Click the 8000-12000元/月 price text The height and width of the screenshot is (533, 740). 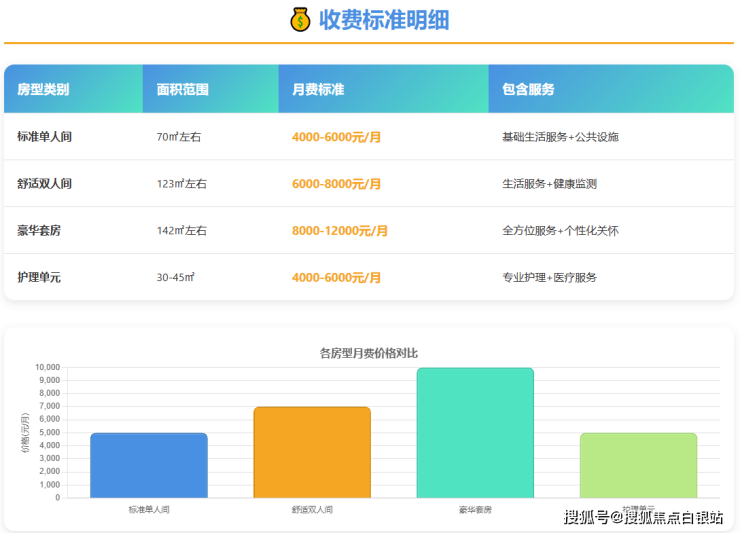(340, 231)
